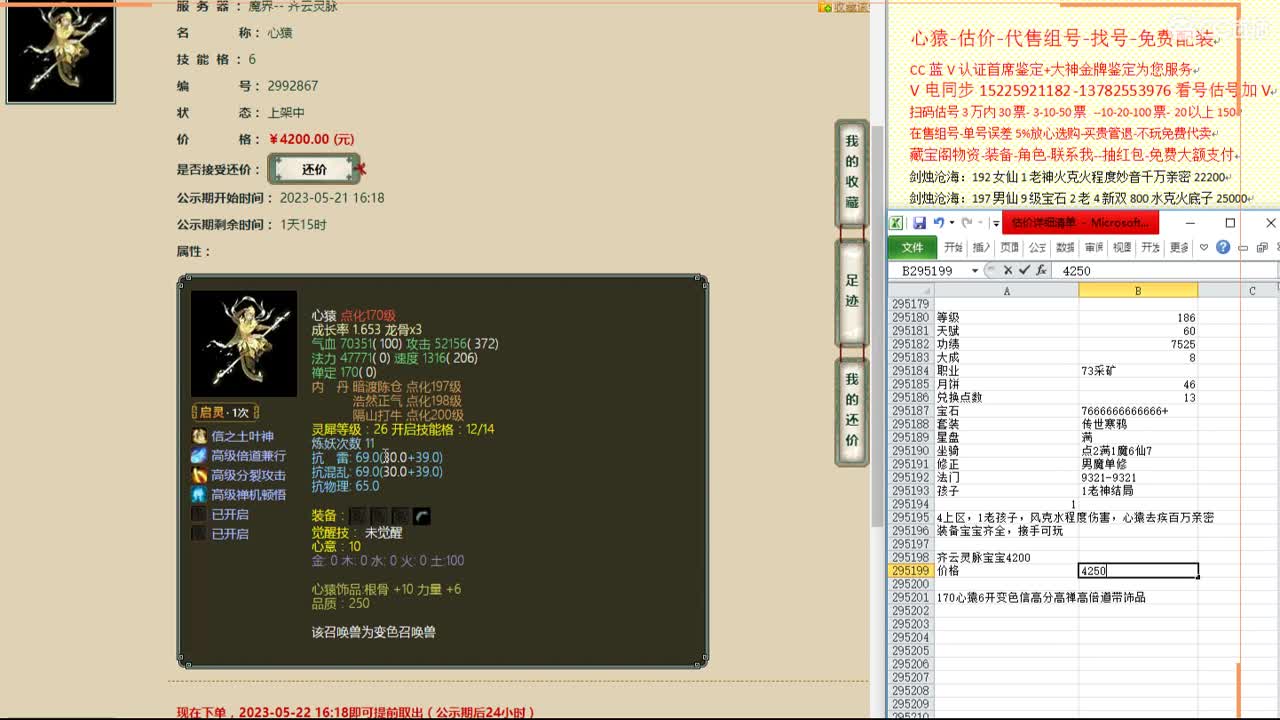Cancel formula entry with the X icon
The height and width of the screenshot is (720, 1280).
tap(1008, 269)
